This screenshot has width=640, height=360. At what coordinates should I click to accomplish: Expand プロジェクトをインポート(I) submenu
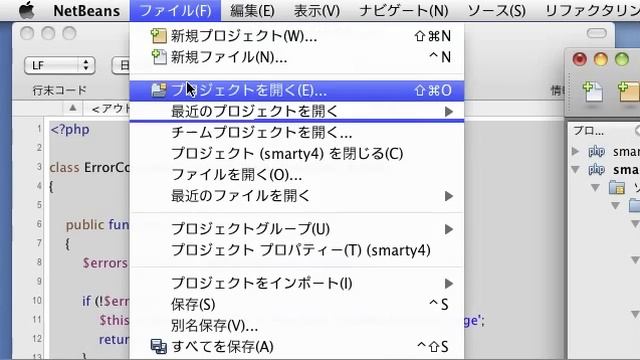[297, 283]
